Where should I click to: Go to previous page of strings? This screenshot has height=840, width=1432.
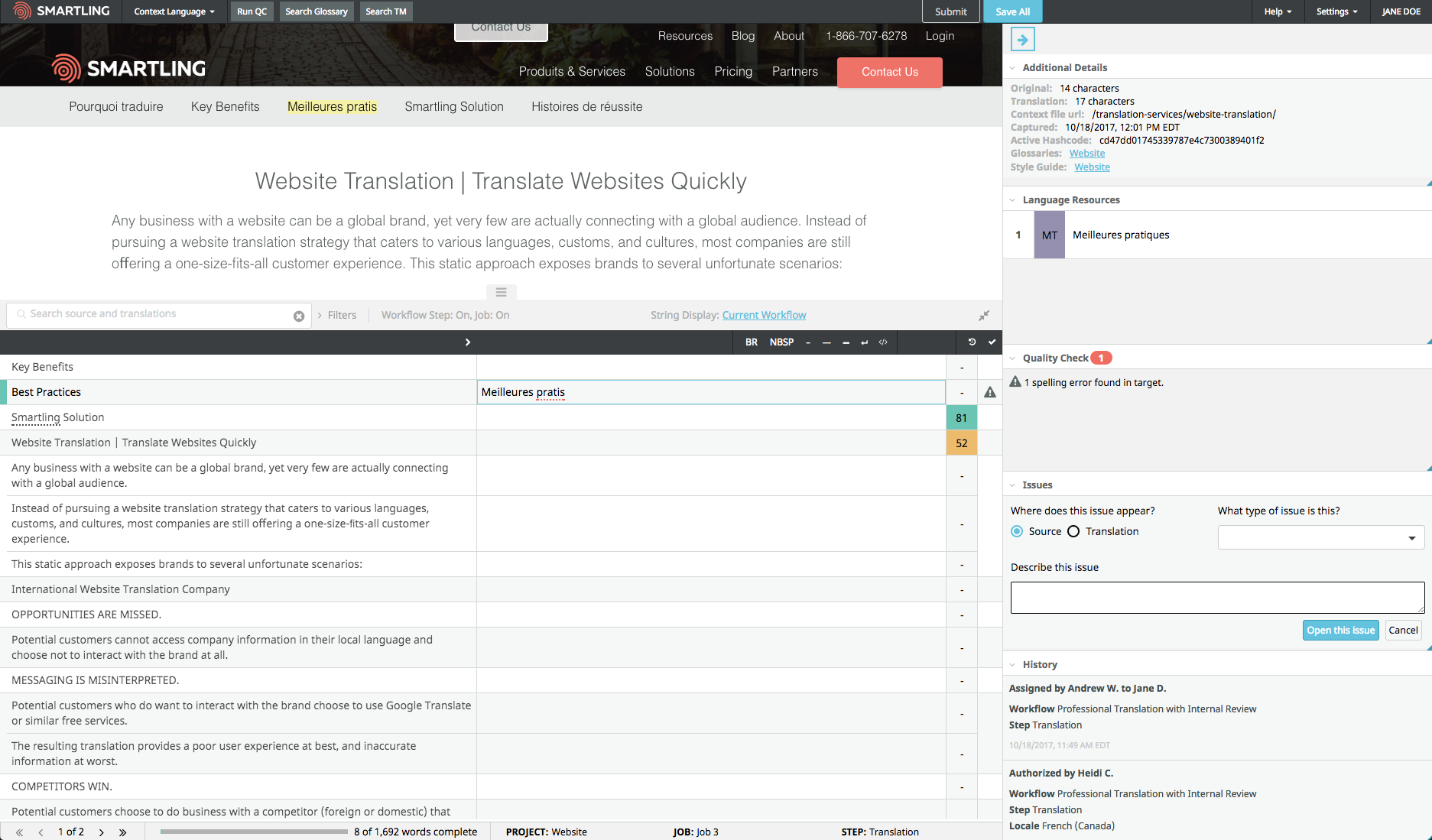pyautogui.click(x=41, y=832)
